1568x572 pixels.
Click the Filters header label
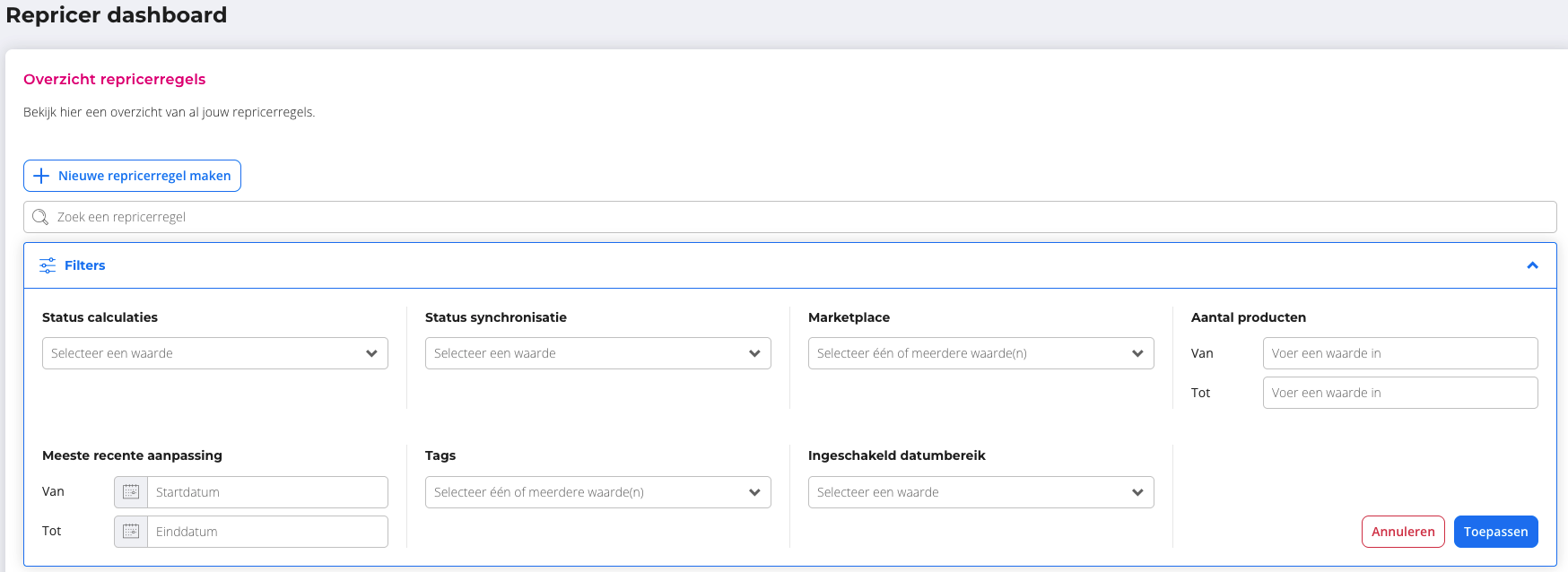[x=85, y=265]
